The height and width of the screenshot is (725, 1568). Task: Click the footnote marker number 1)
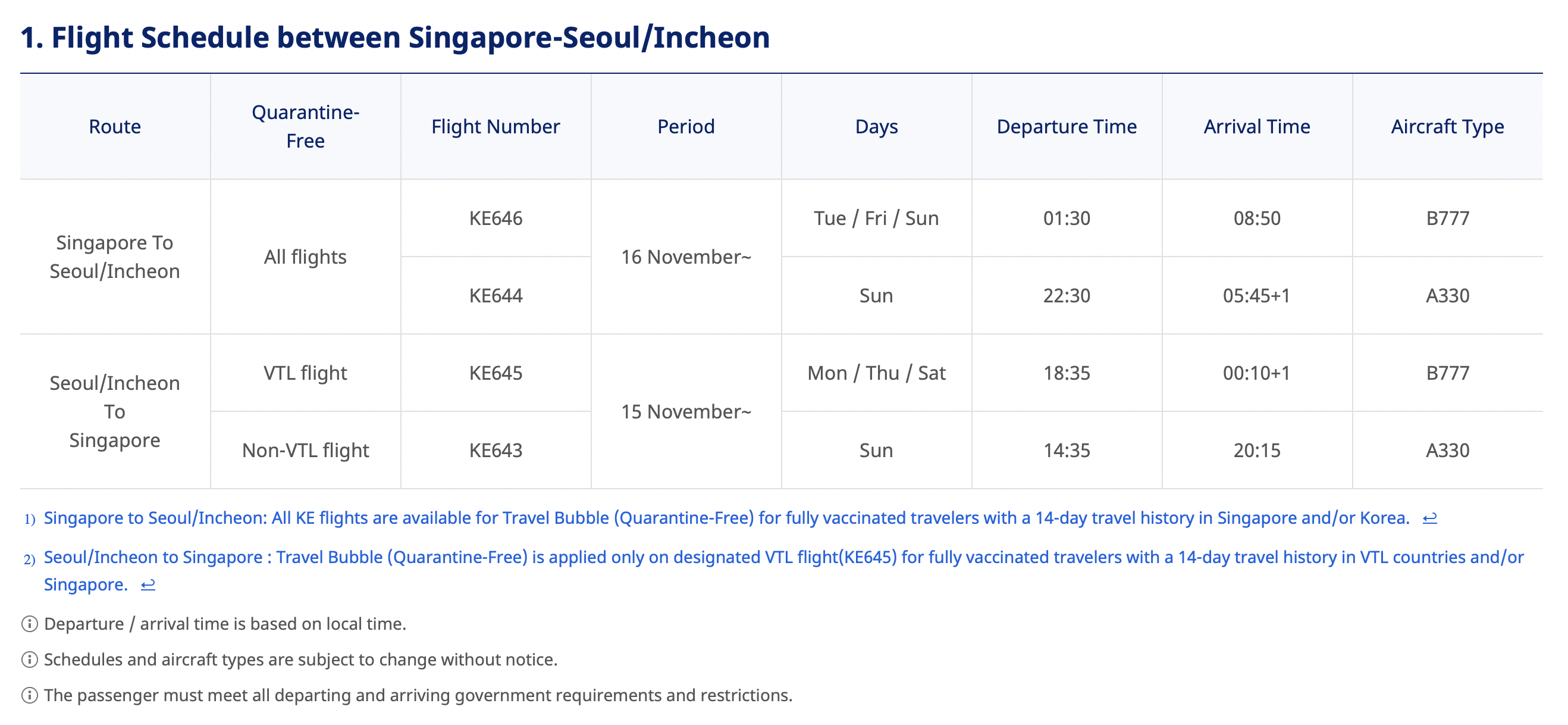(x=30, y=519)
